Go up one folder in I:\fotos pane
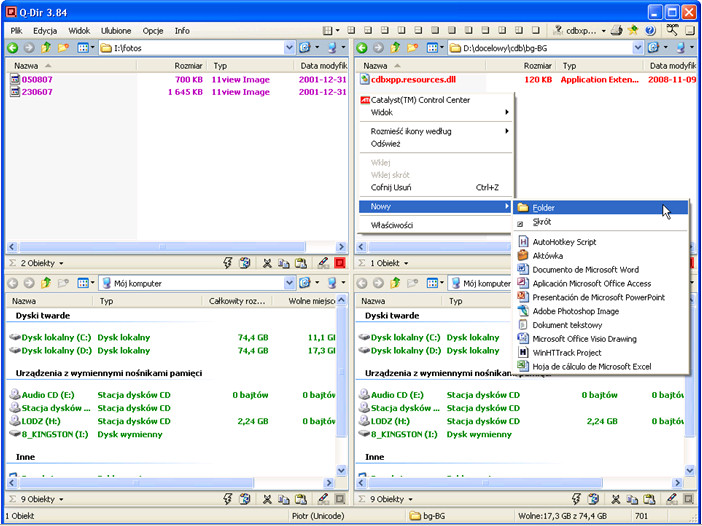Image resolution: width=702 pixels, height=526 pixels. (46, 47)
